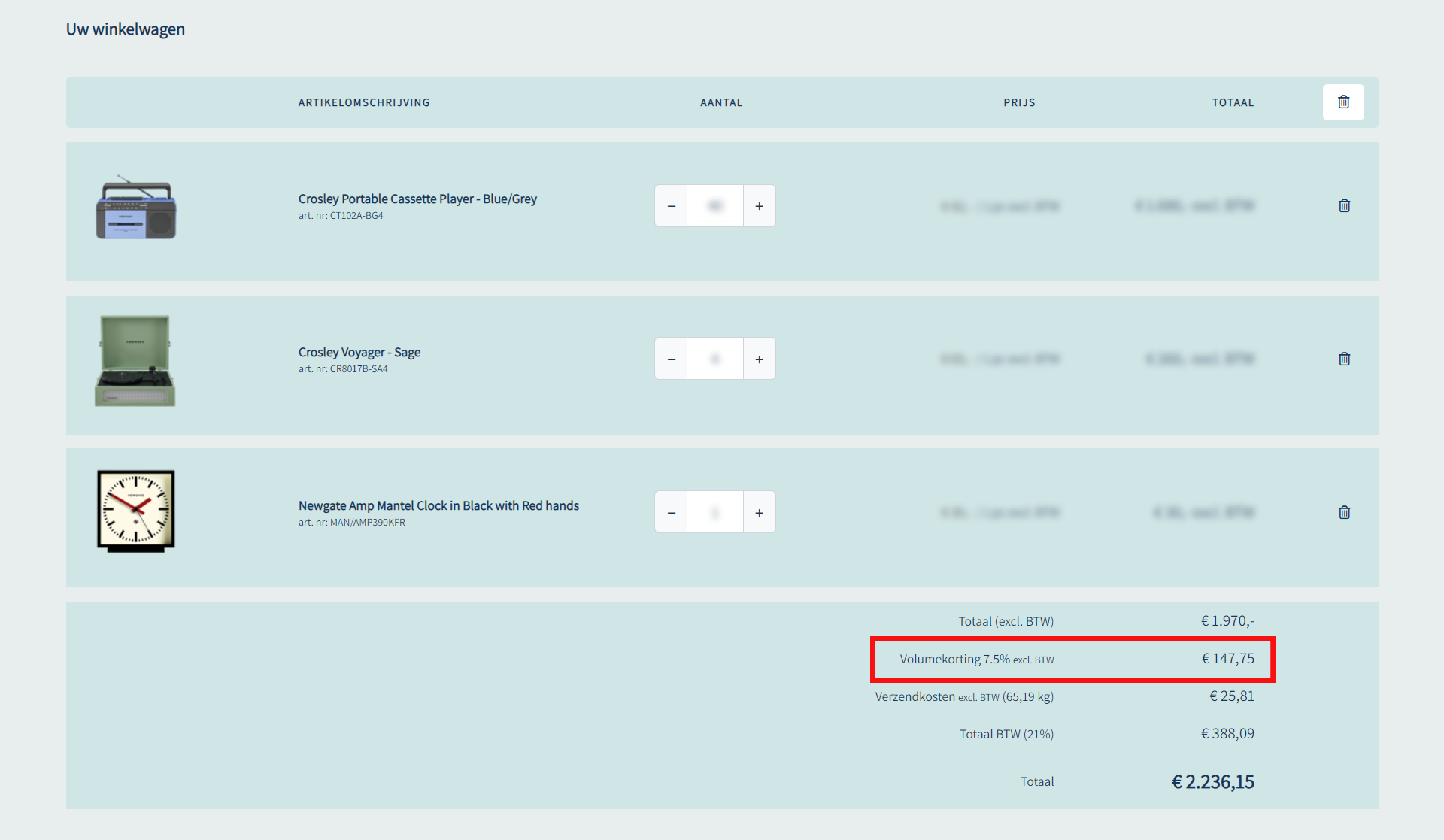This screenshot has width=1444, height=840.
Task: Open the Crosley Voyager Sage turntable thumbnail
Action: [135, 361]
